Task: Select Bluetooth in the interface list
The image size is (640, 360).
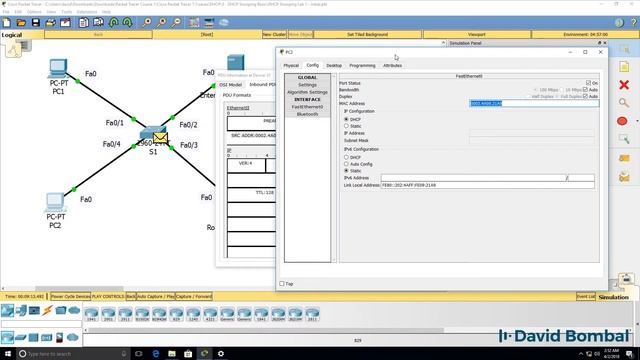Action: (307, 114)
